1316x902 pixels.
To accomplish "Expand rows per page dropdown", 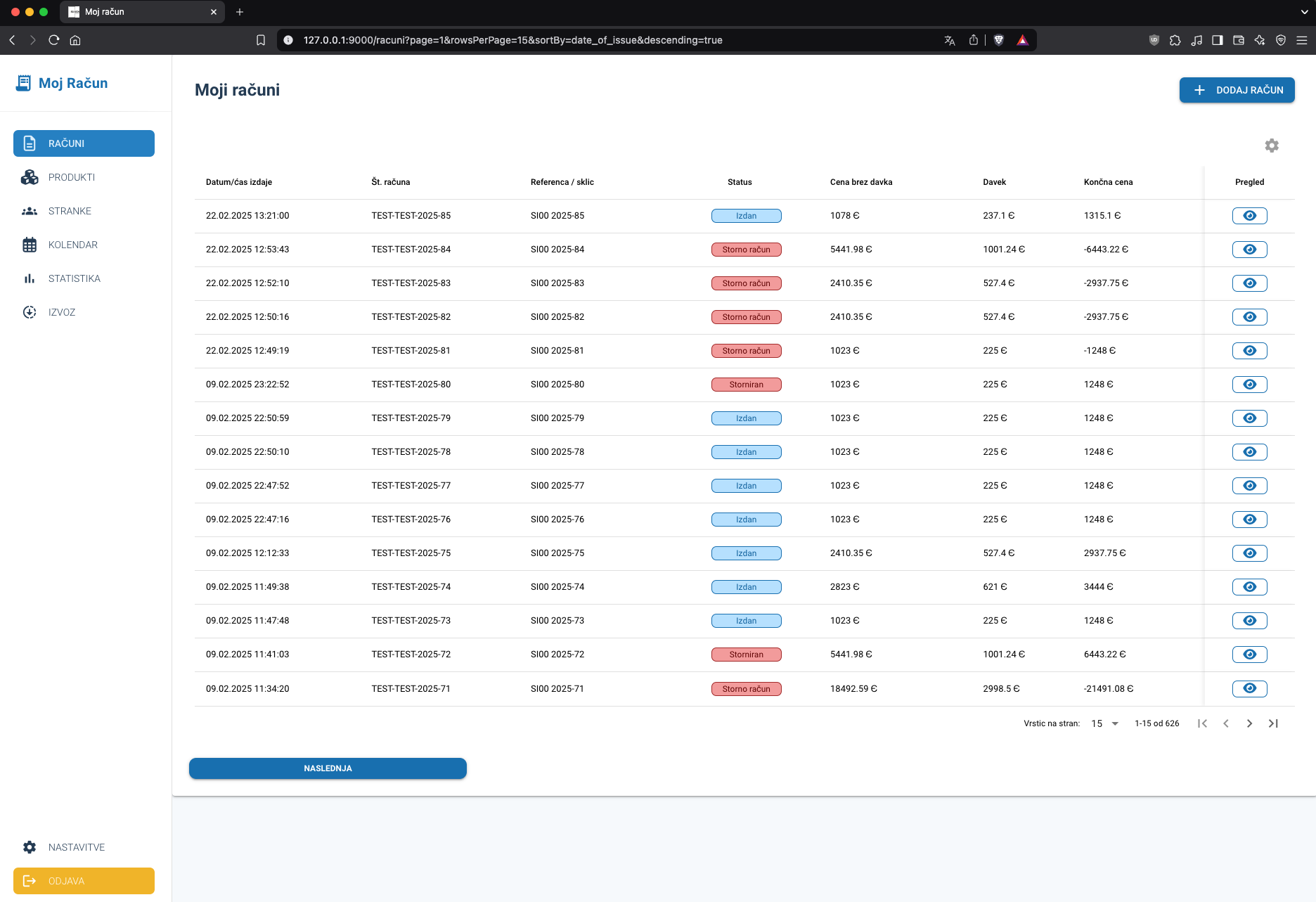I will [x=1104, y=723].
